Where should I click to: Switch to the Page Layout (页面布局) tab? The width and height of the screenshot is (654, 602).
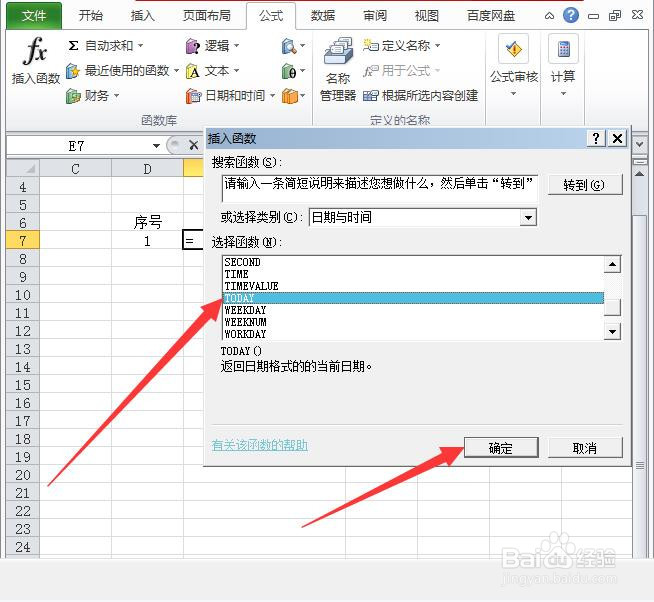(206, 16)
